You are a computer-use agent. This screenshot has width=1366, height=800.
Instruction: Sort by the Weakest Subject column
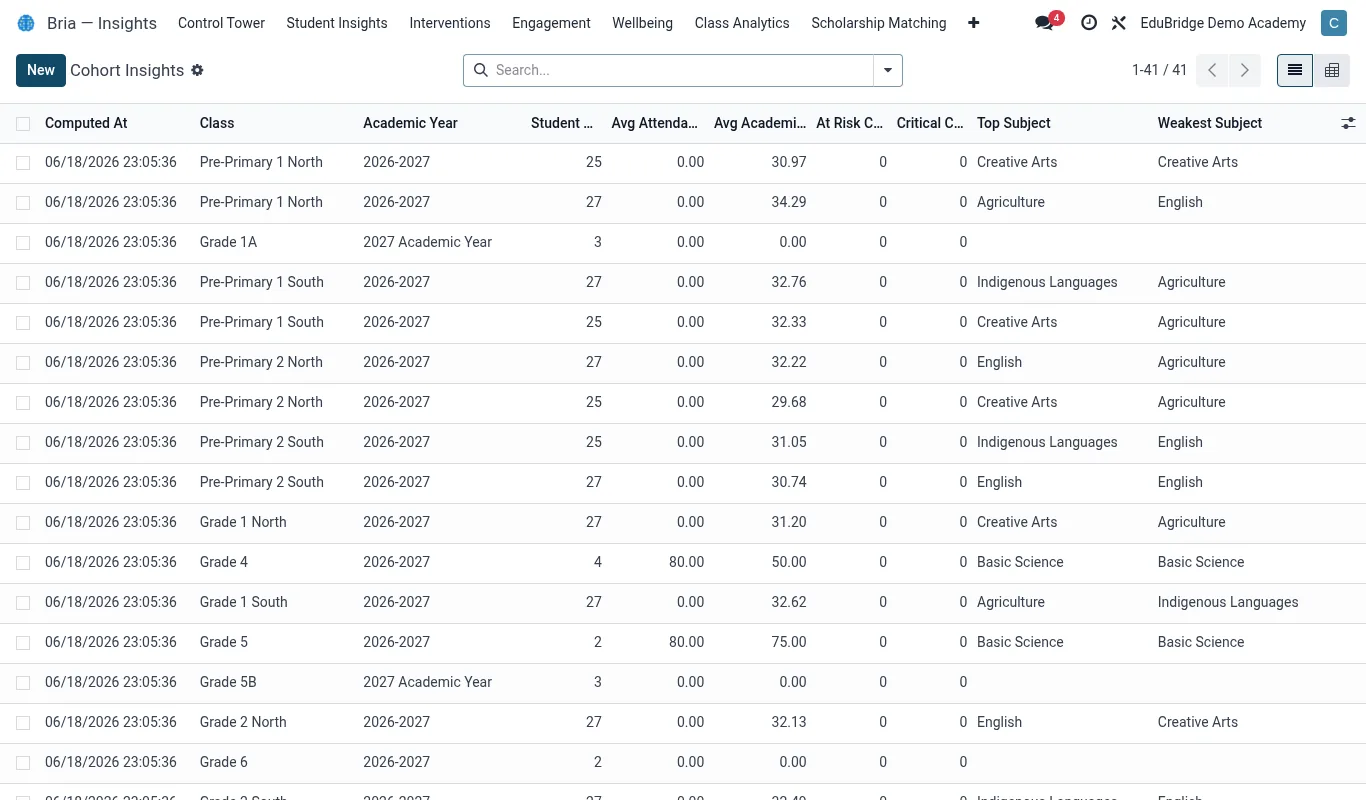tap(1210, 123)
